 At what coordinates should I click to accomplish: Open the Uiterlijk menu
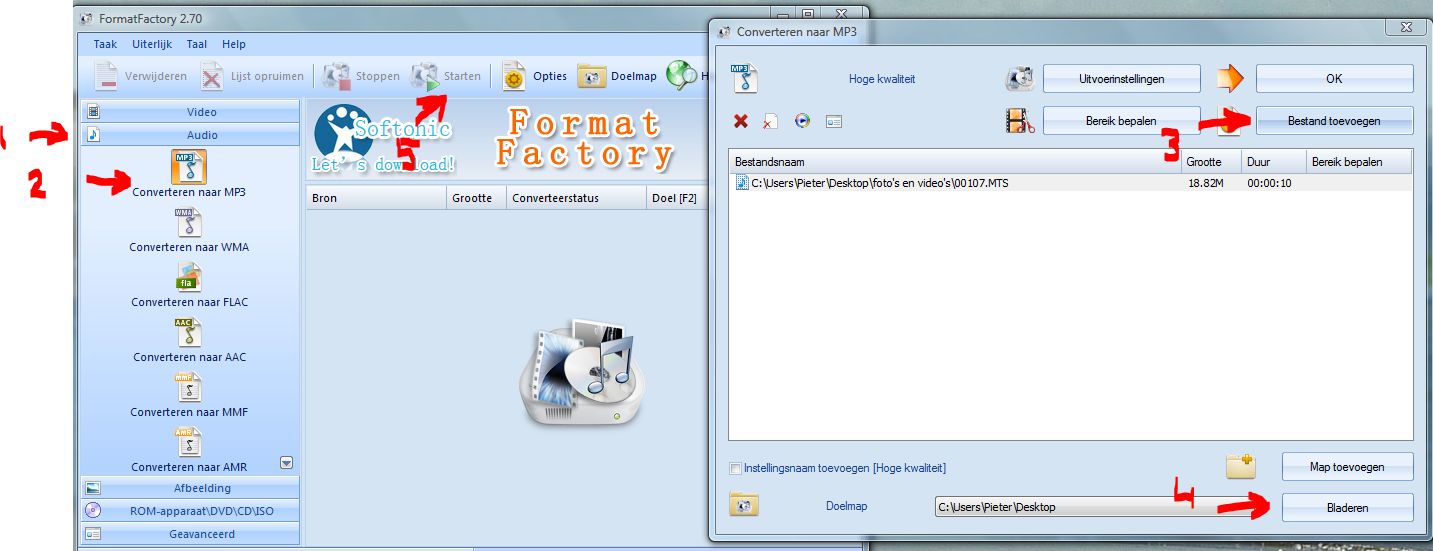tap(152, 44)
